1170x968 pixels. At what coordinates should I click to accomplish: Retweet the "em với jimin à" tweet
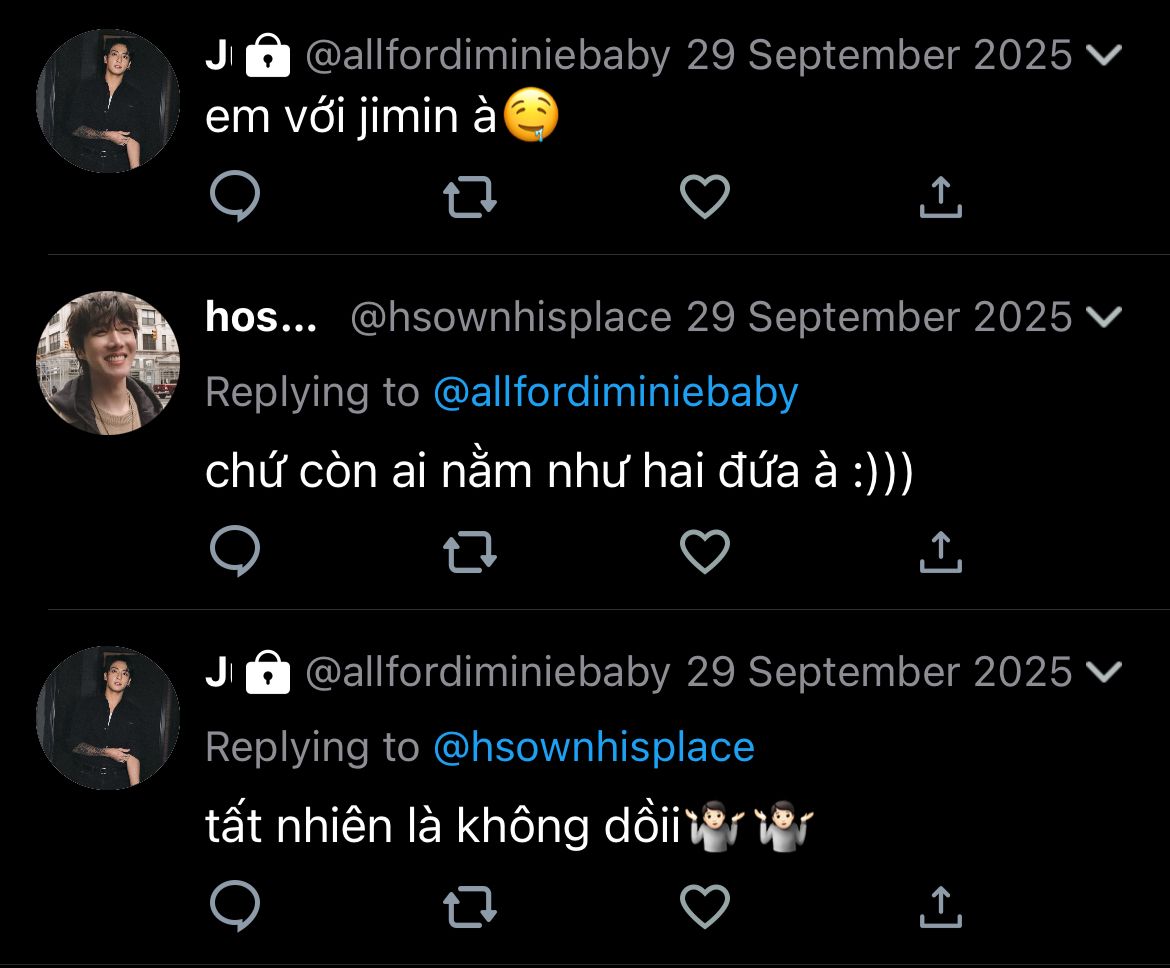click(470, 197)
